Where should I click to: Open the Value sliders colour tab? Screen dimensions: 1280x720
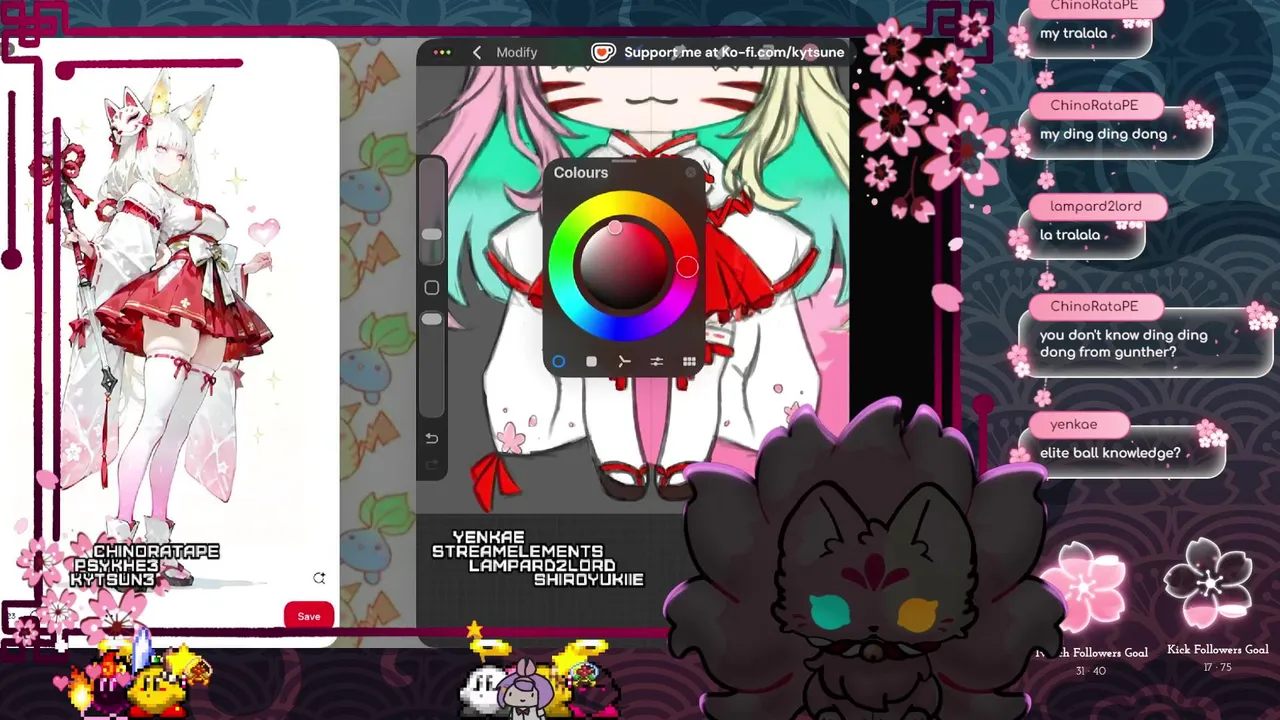coord(656,361)
